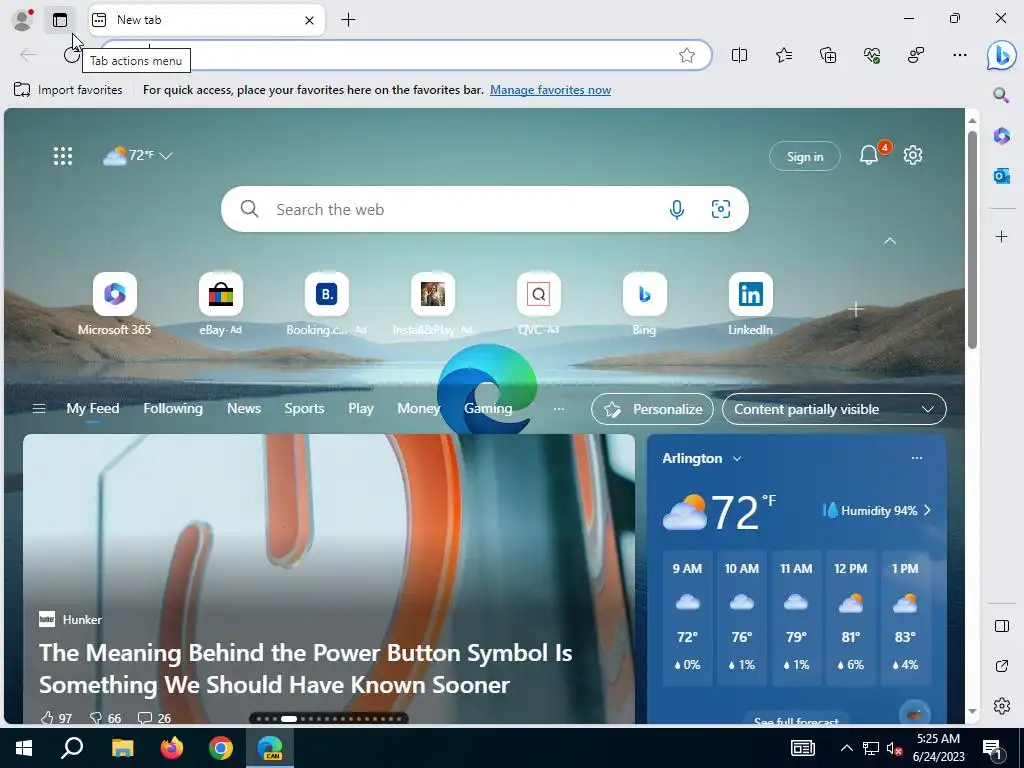Viewport: 1024px width, 768px height.
Task: Open page settings gear icon
Action: [x=912, y=155]
